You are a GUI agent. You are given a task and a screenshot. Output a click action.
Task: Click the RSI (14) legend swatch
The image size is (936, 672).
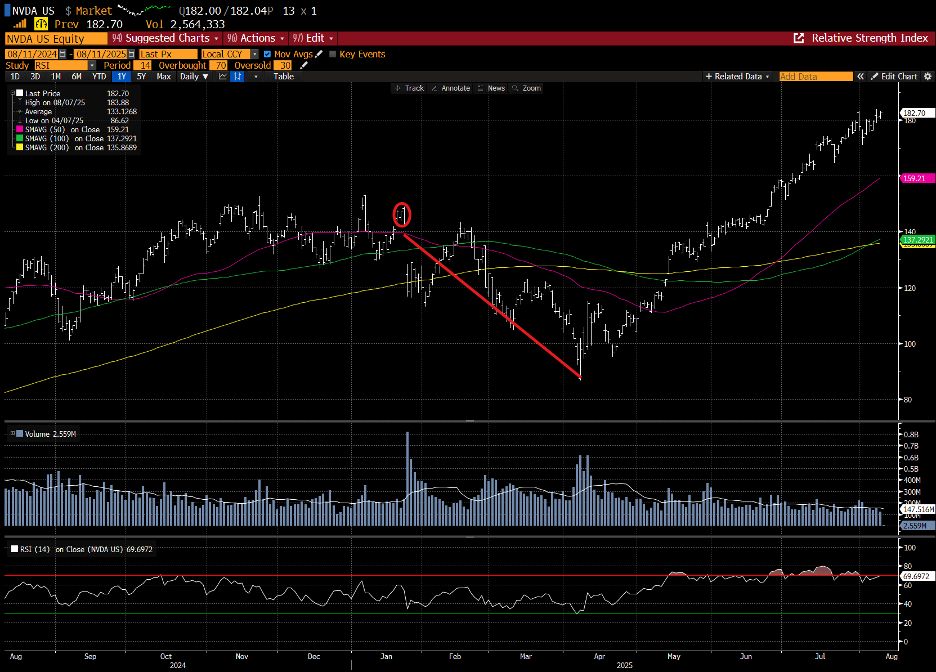[14, 549]
